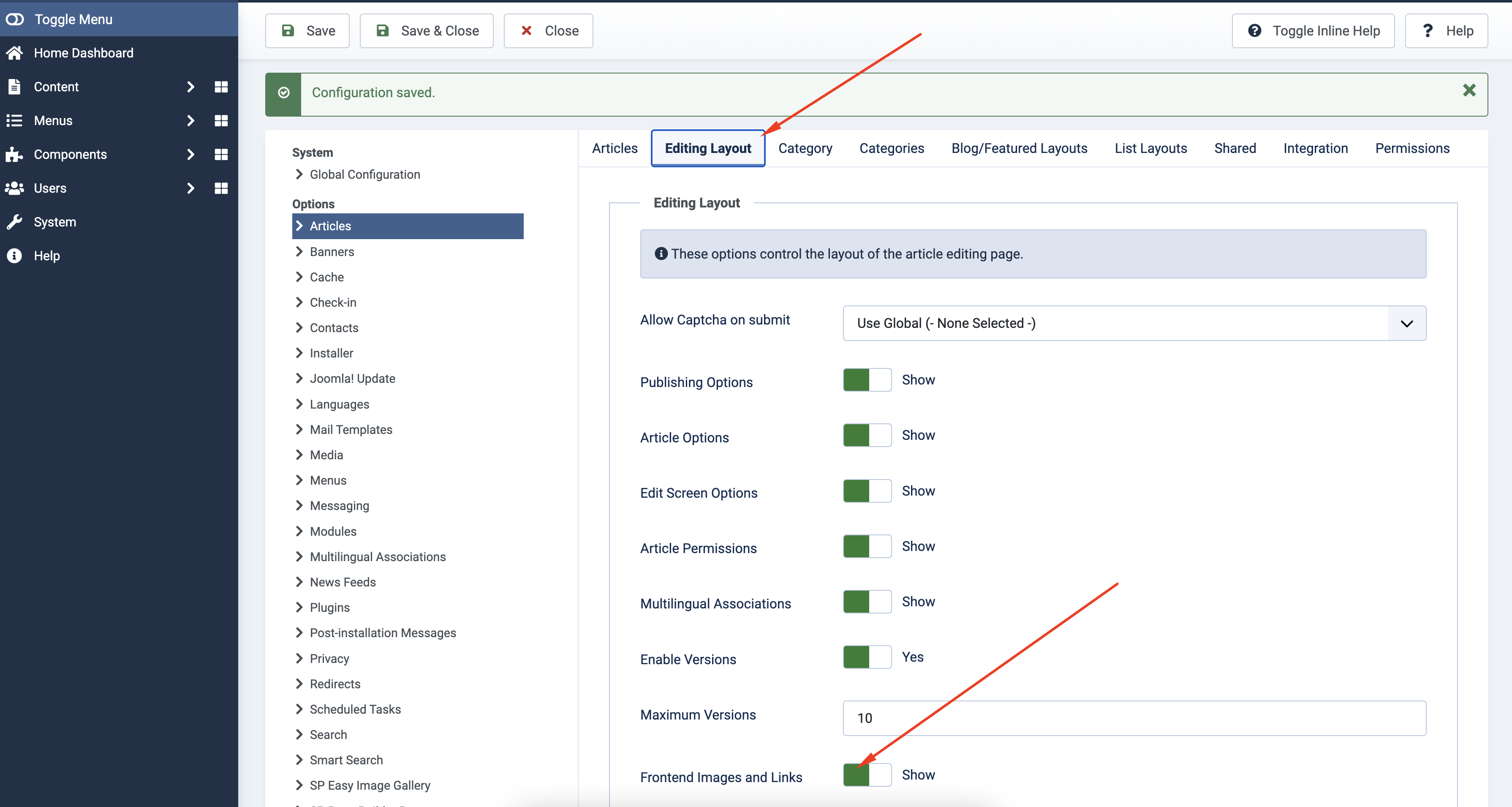Open Media options

326,455
